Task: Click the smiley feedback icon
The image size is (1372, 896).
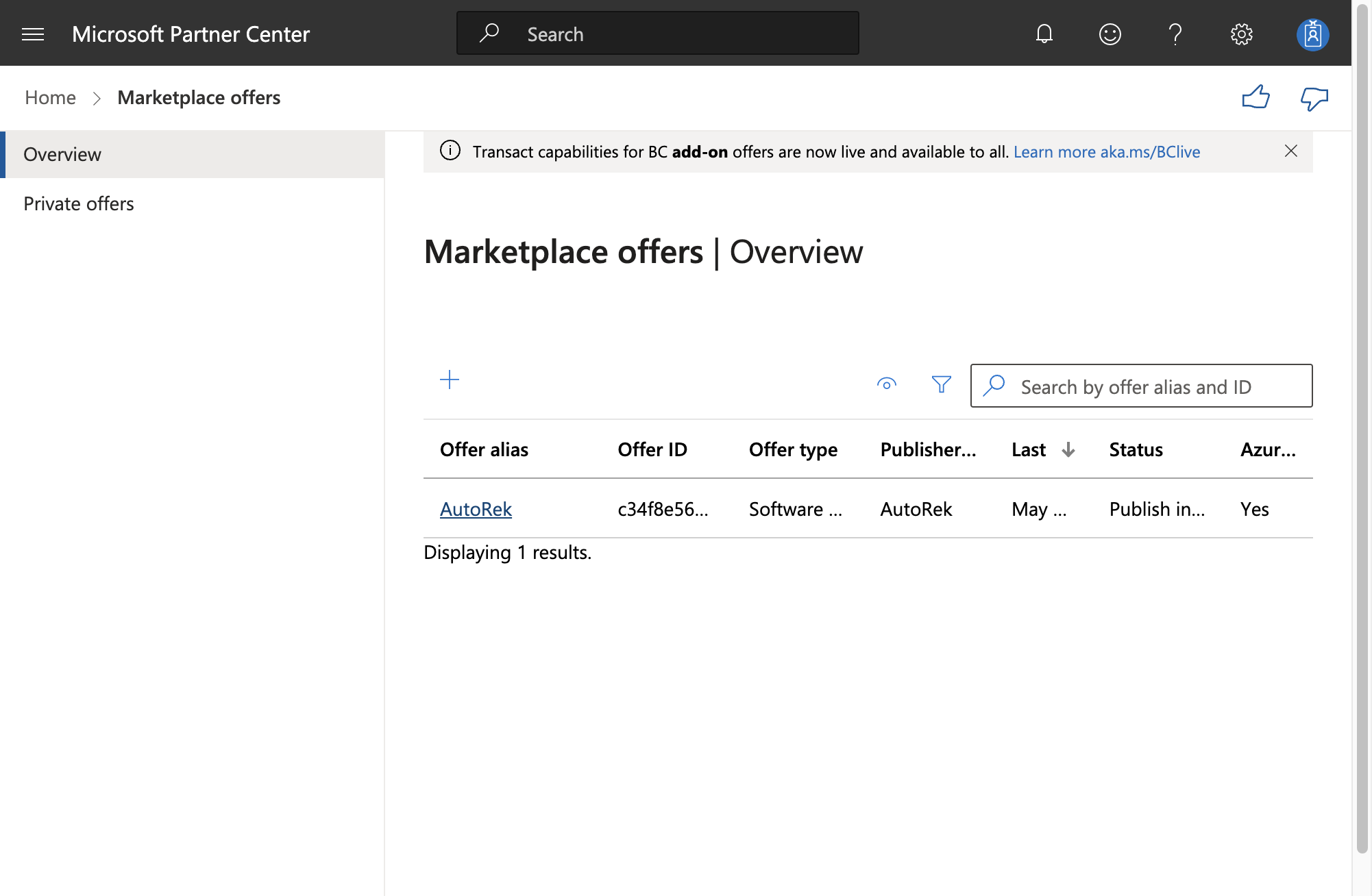Action: click(x=1110, y=34)
